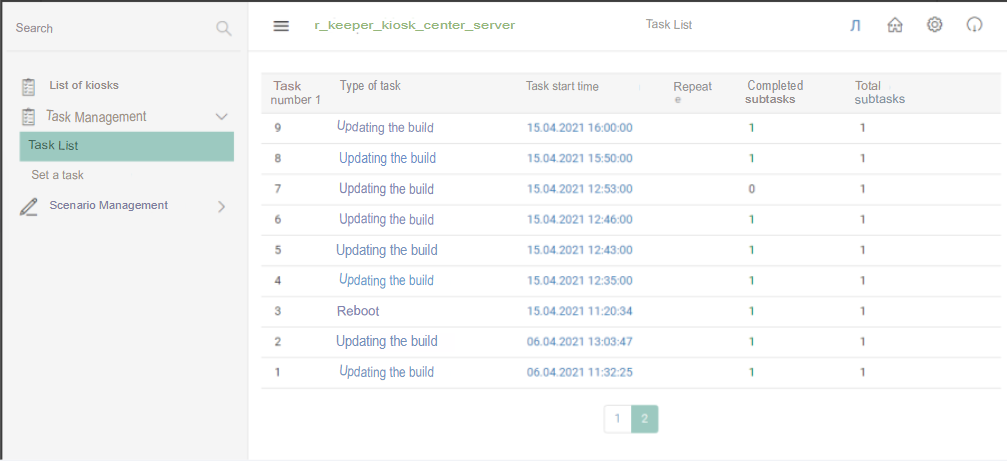Click the pencil icon beside Scenario Management
The image size is (1007, 461).
tap(29, 206)
